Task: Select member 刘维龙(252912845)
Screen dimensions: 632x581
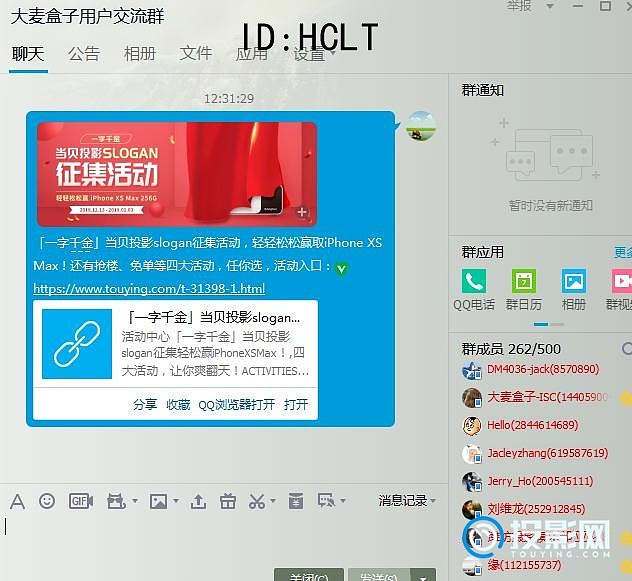Action: 536,509
